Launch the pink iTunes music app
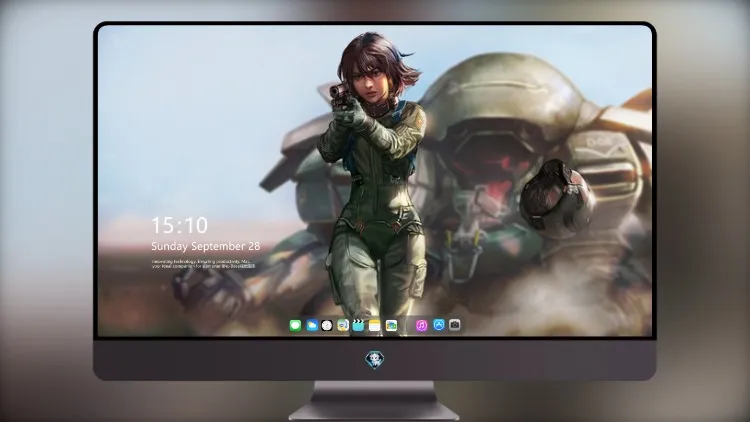Image resolution: width=750 pixels, height=422 pixels. coord(421,325)
